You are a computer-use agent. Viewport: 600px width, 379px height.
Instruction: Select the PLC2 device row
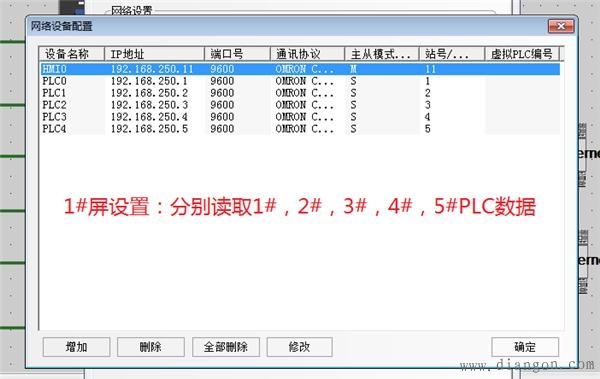(300, 105)
